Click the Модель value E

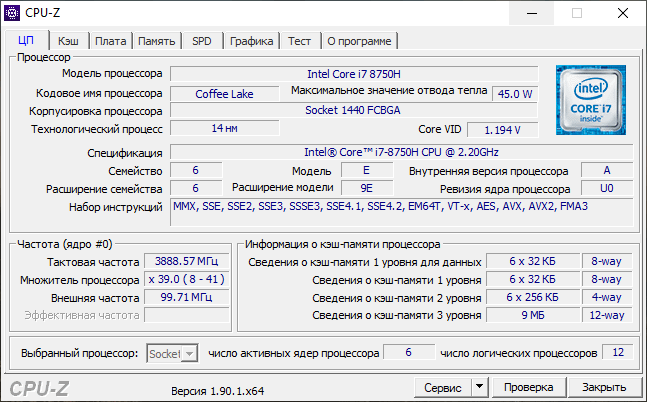tap(367, 170)
